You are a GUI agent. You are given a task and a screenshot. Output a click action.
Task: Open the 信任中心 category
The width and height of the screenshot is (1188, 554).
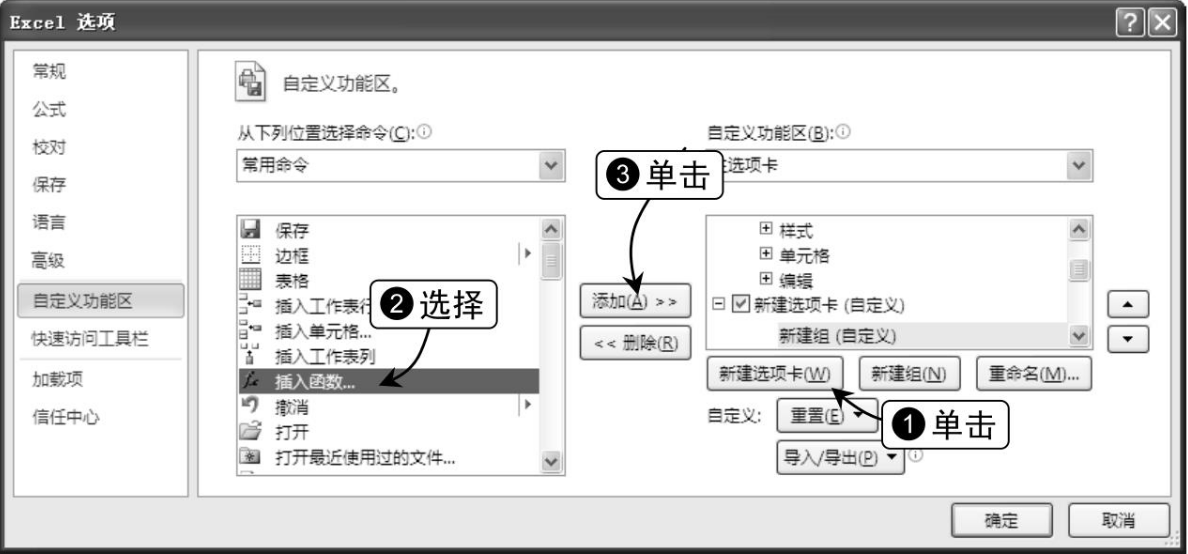(x=66, y=418)
